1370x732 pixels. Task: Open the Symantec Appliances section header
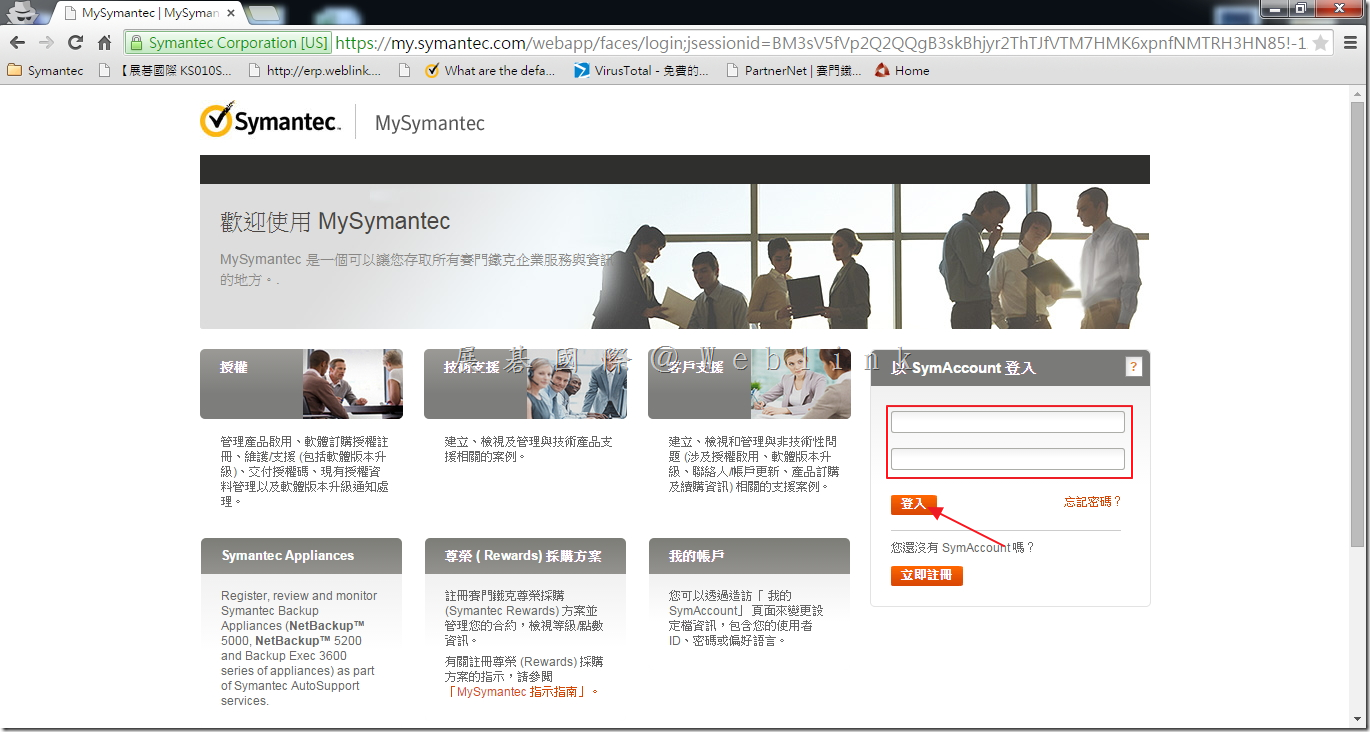tap(301, 556)
